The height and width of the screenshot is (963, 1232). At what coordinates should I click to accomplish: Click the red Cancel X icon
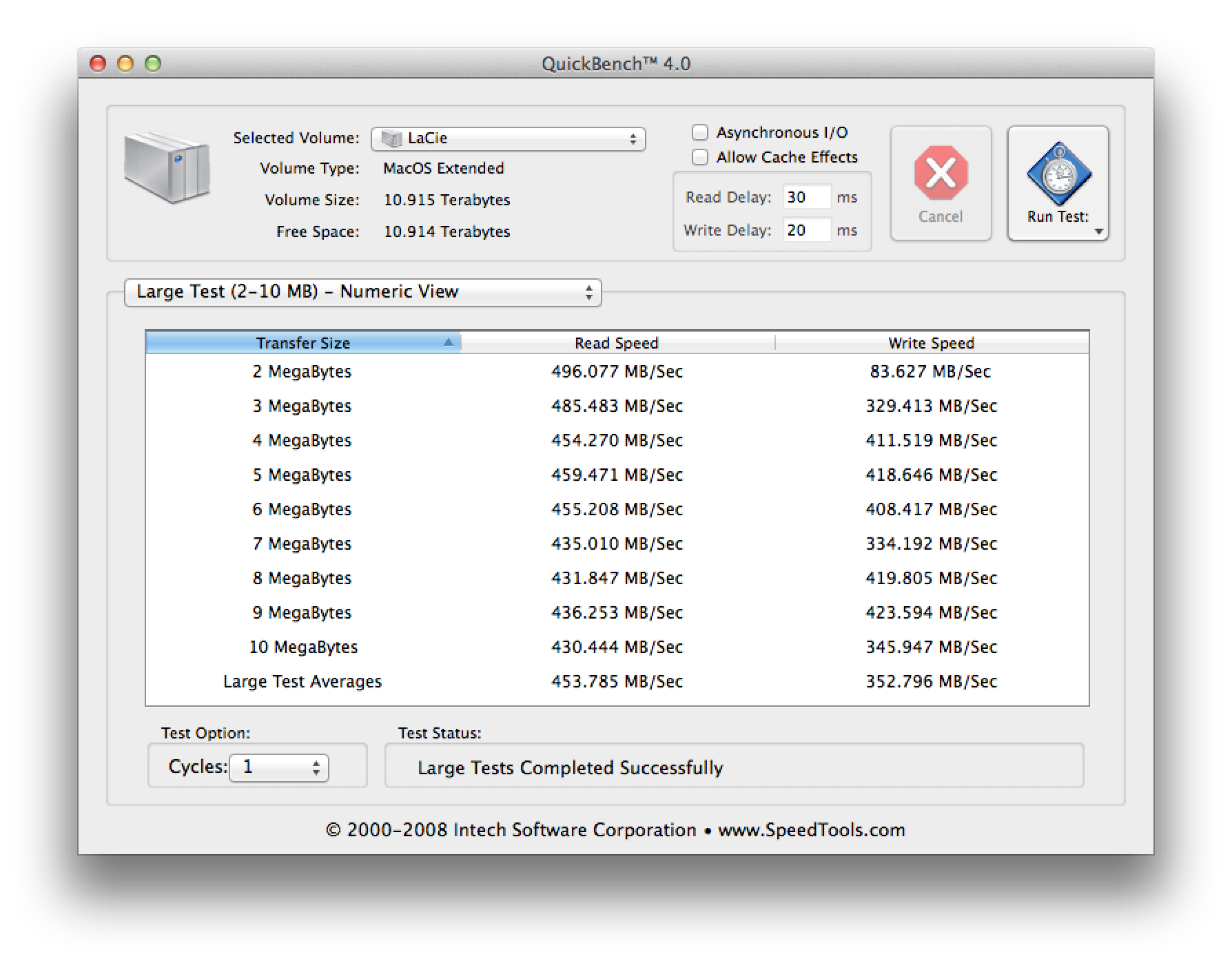(x=941, y=172)
